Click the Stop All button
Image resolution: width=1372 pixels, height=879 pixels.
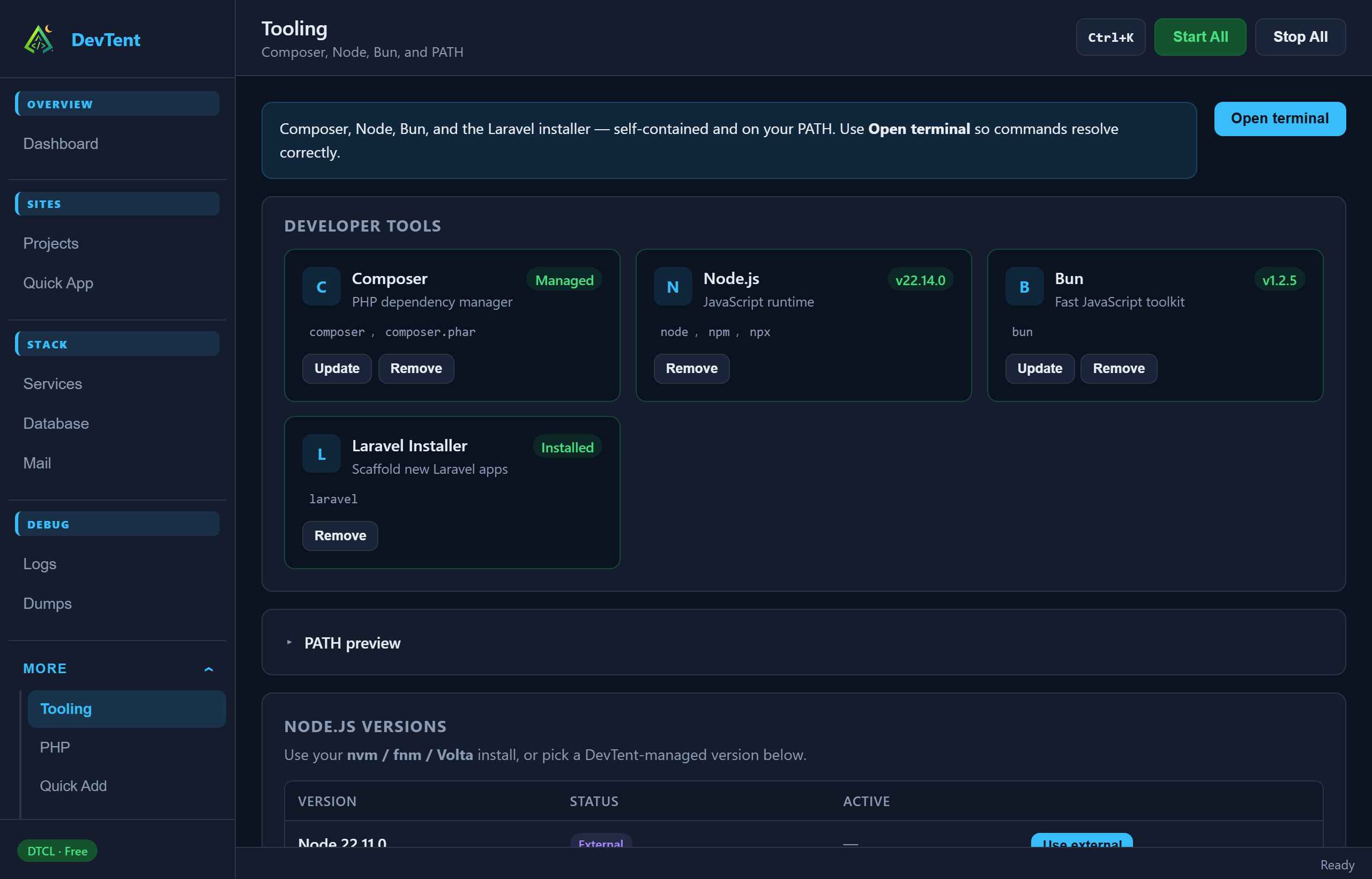click(1301, 37)
